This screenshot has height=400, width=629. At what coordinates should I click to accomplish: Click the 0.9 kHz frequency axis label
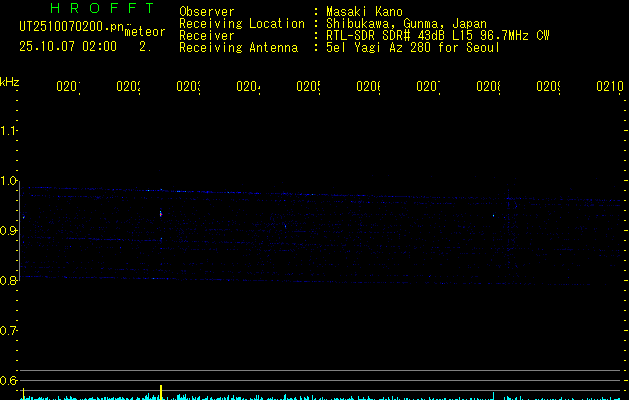[x=9, y=231]
